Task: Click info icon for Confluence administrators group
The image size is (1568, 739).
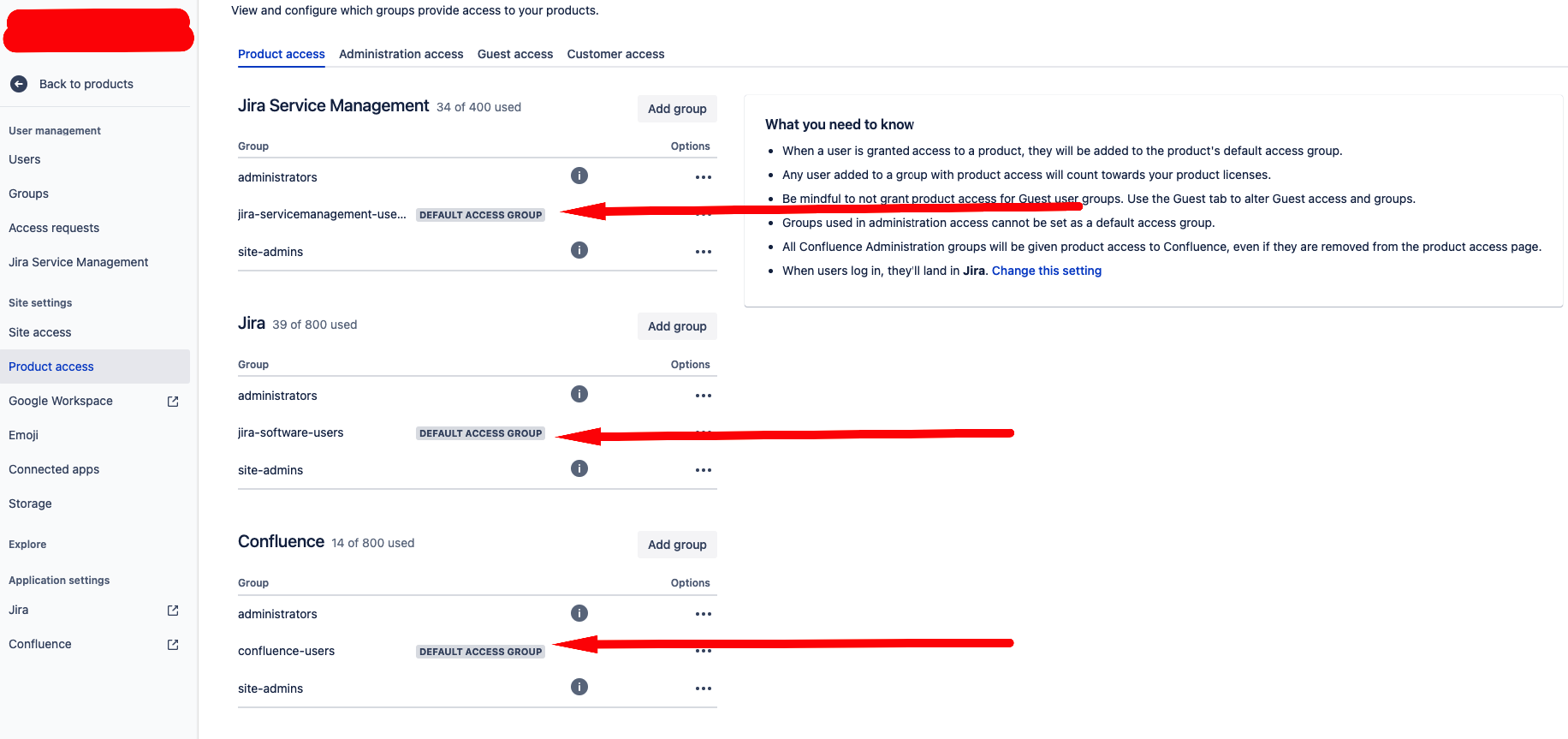Action: click(x=579, y=613)
